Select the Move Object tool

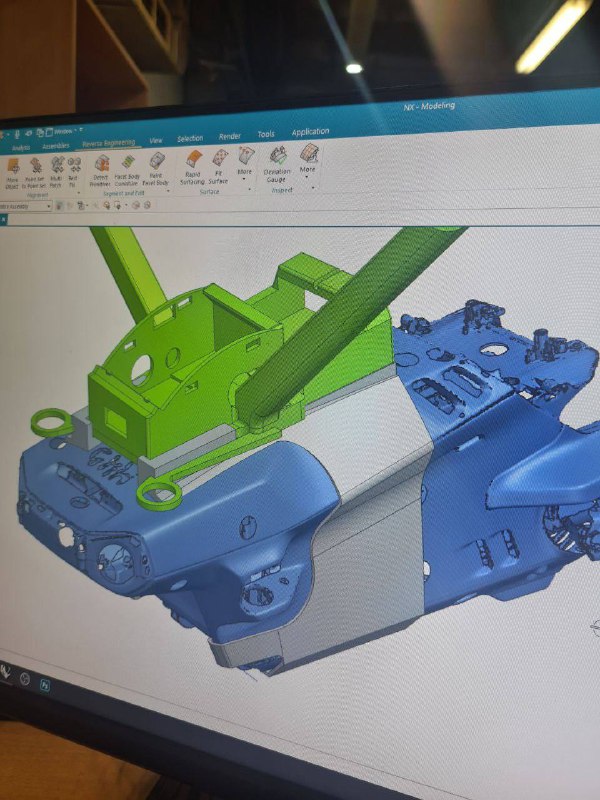click(x=12, y=173)
